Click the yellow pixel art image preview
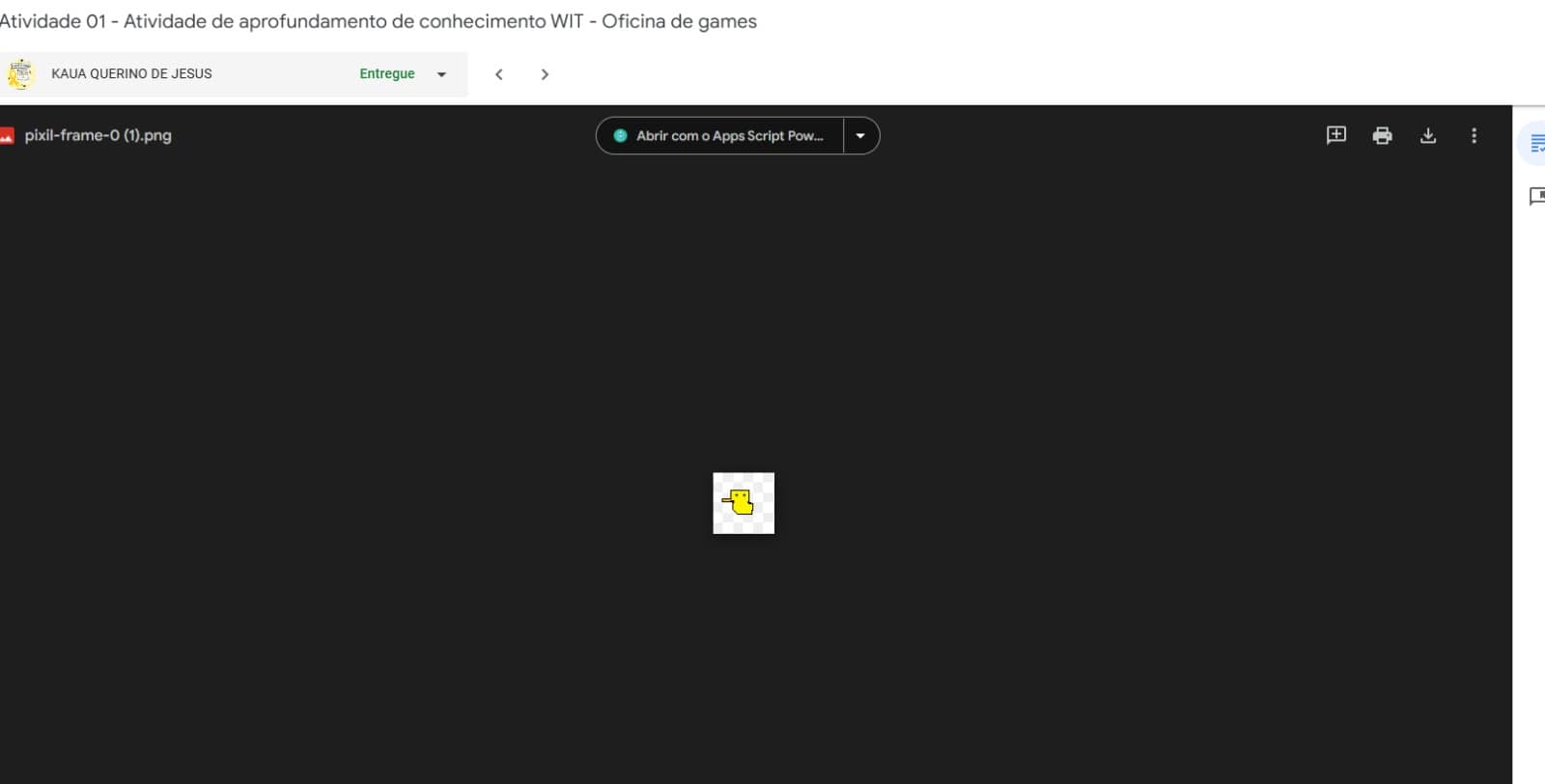Image resolution: width=1545 pixels, height=784 pixels. [744, 503]
